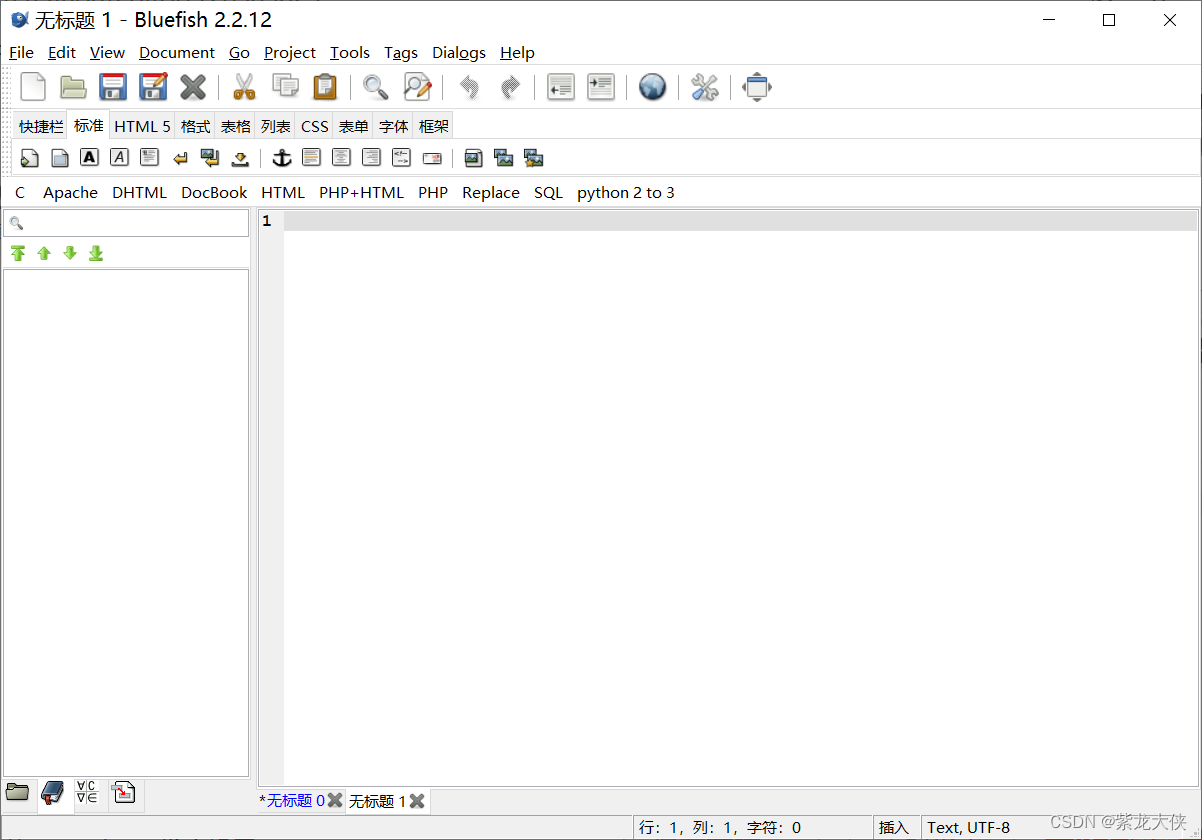
Task: Insert an anchor with the anchor icon
Action: coord(282,157)
